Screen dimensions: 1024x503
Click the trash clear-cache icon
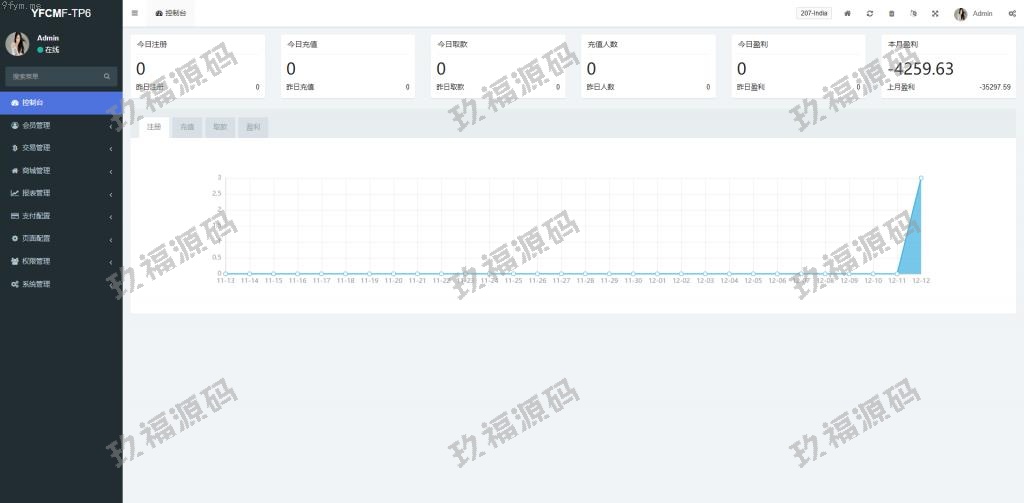click(x=891, y=13)
